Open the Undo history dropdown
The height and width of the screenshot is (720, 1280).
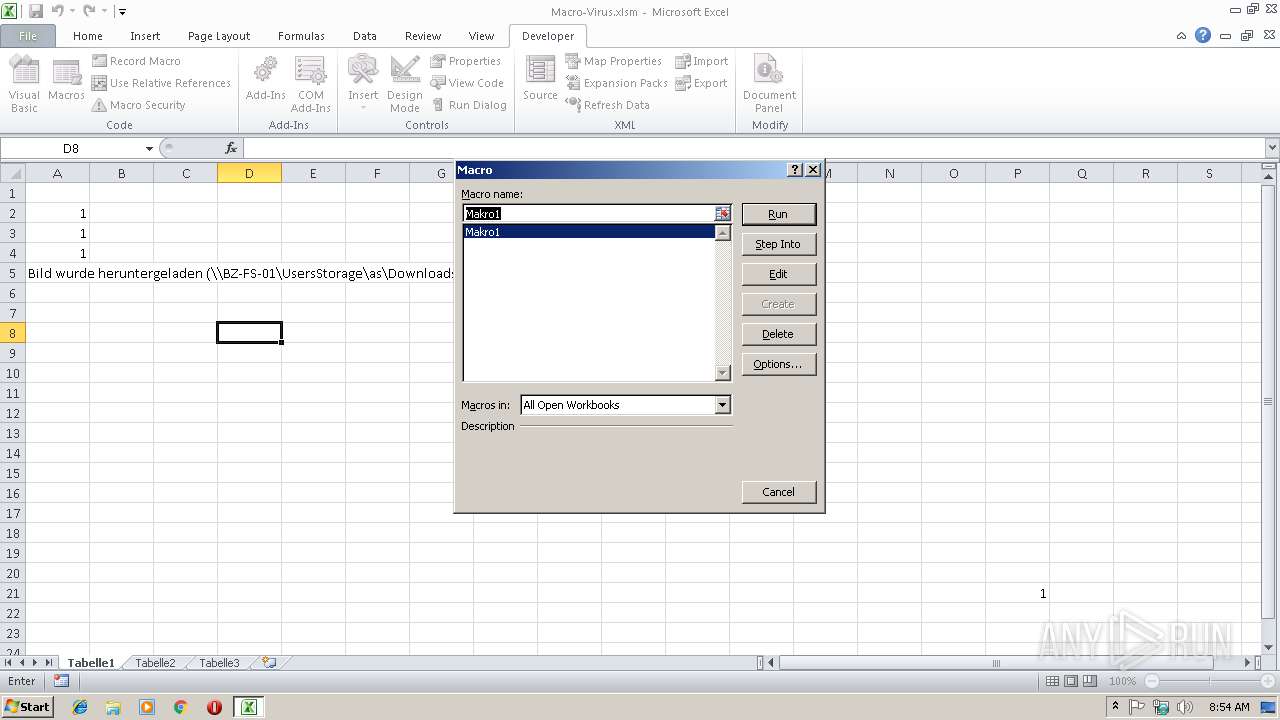tap(73, 12)
